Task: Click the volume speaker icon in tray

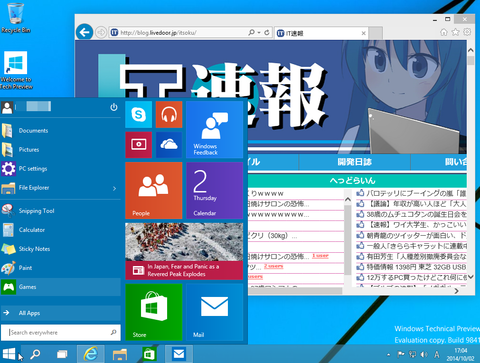Action: click(424, 354)
